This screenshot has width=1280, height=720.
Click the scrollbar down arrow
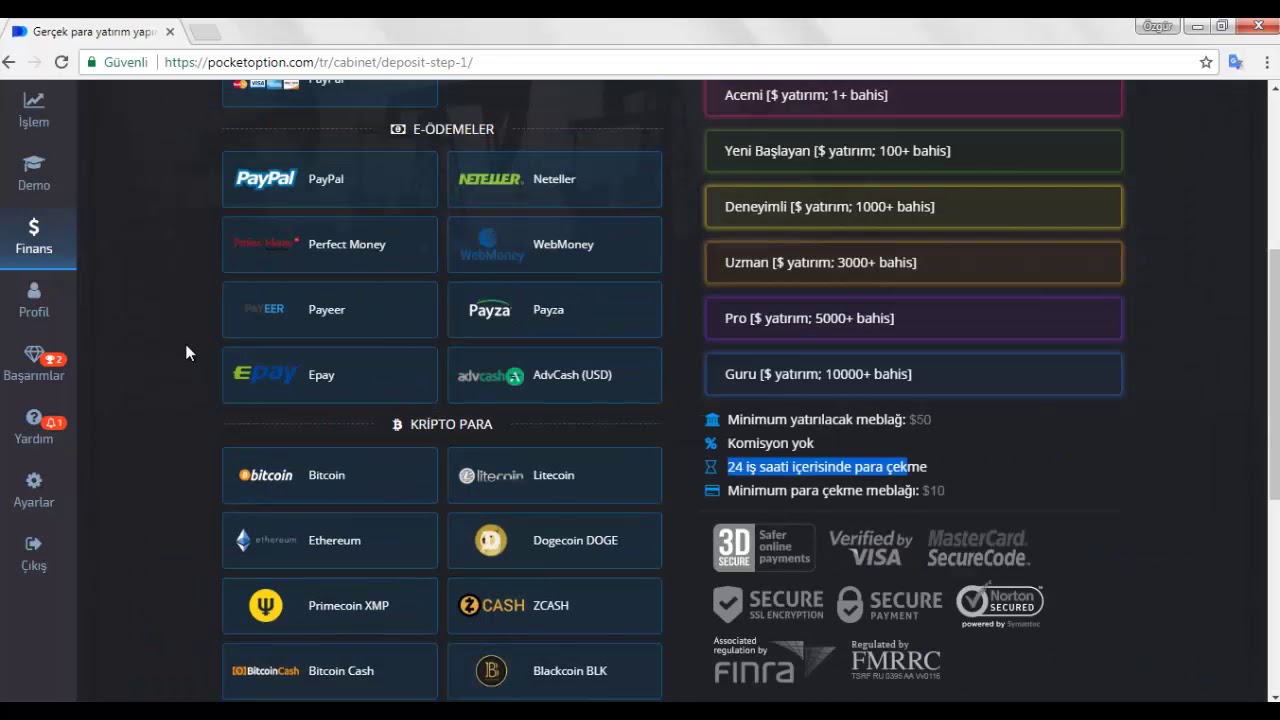click(1274, 696)
